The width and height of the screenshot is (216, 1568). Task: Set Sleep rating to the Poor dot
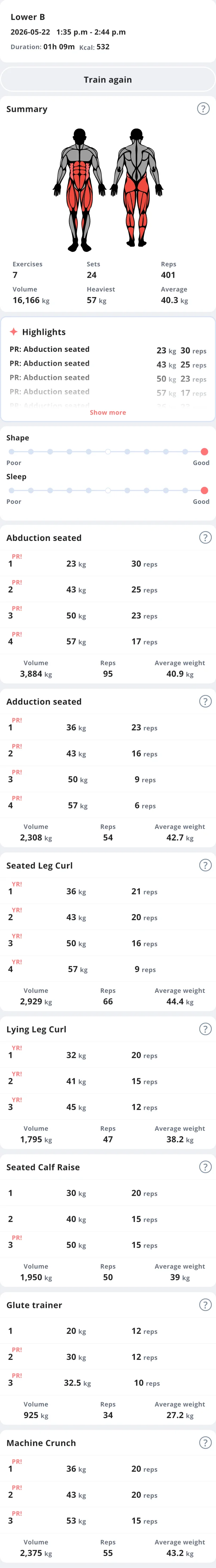point(11,490)
